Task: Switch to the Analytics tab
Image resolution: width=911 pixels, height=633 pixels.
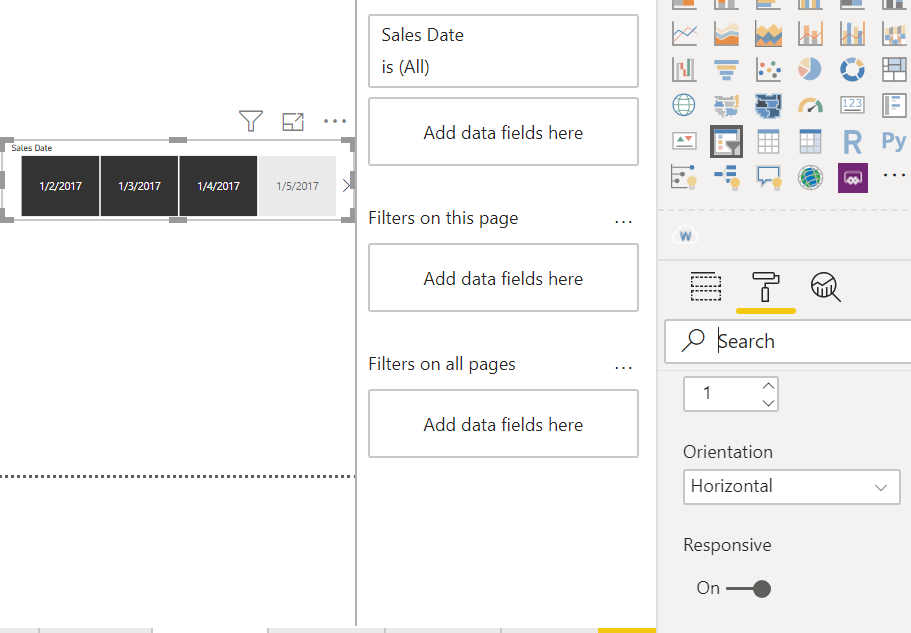Action: (x=825, y=287)
